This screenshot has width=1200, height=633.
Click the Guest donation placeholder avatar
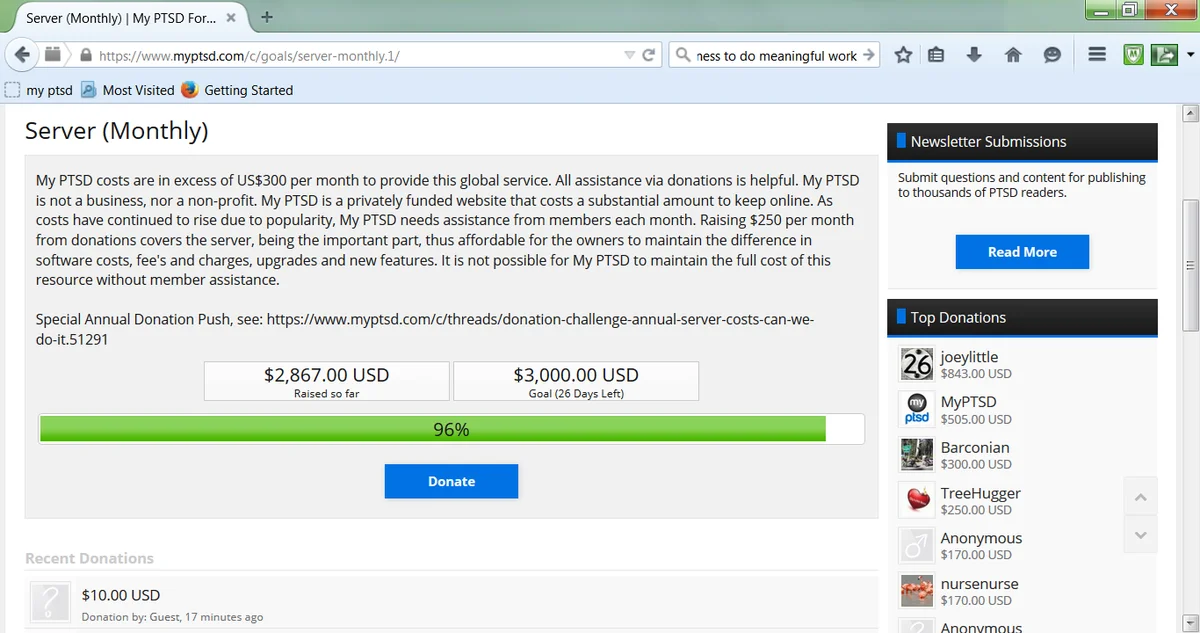[x=50, y=604]
